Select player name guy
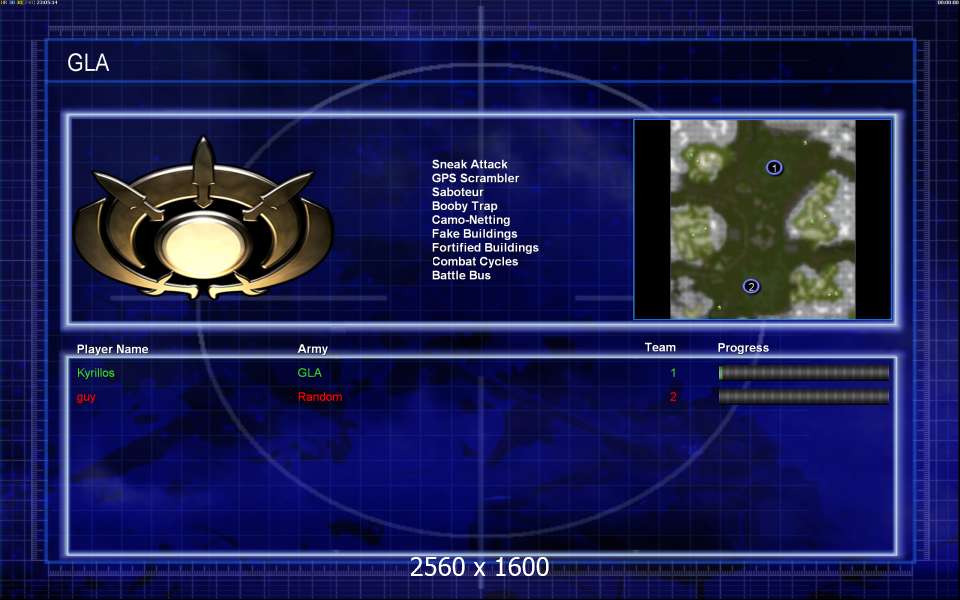The height and width of the screenshot is (600, 960). pyautogui.click(x=86, y=397)
